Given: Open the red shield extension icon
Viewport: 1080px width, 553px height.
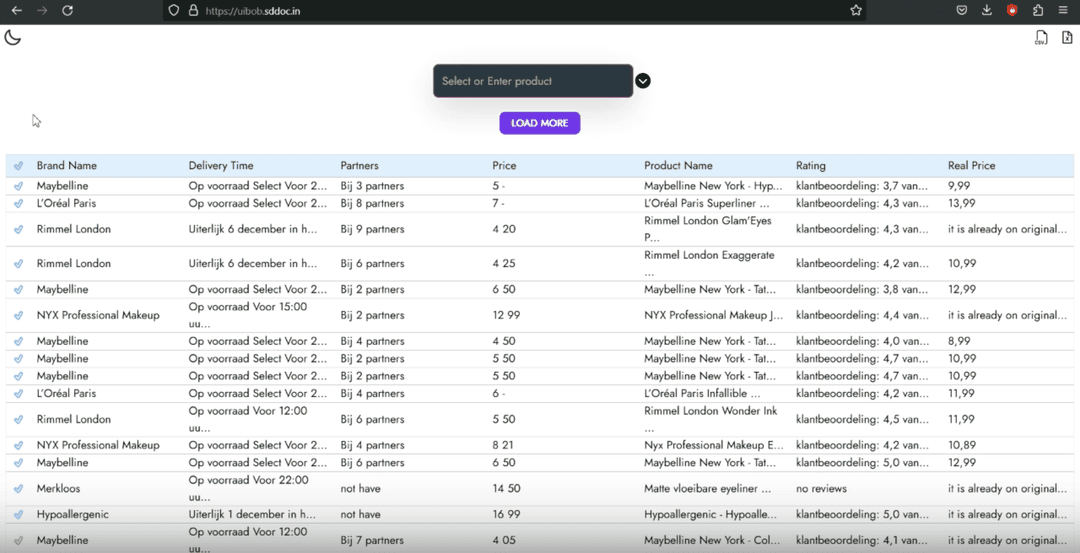Looking at the screenshot, I should click(1012, 10).
